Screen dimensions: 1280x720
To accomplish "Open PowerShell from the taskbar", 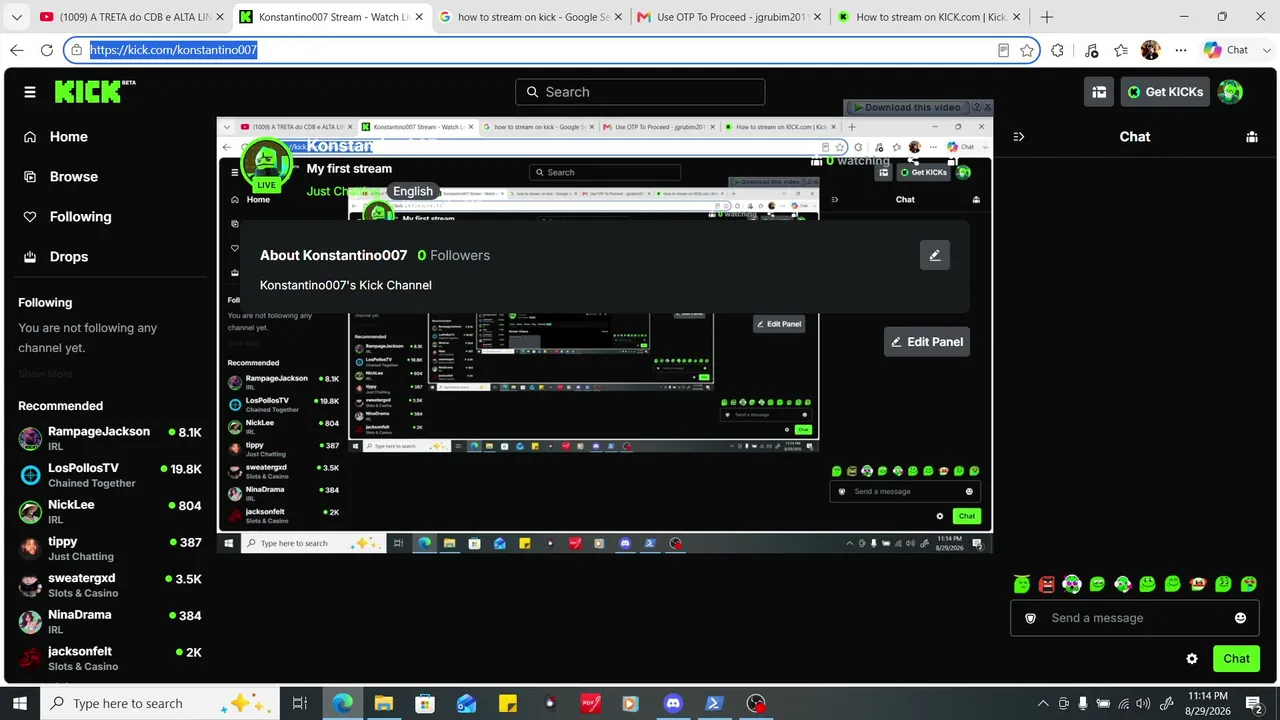I will pyautogui.click(x=714, y=704).
